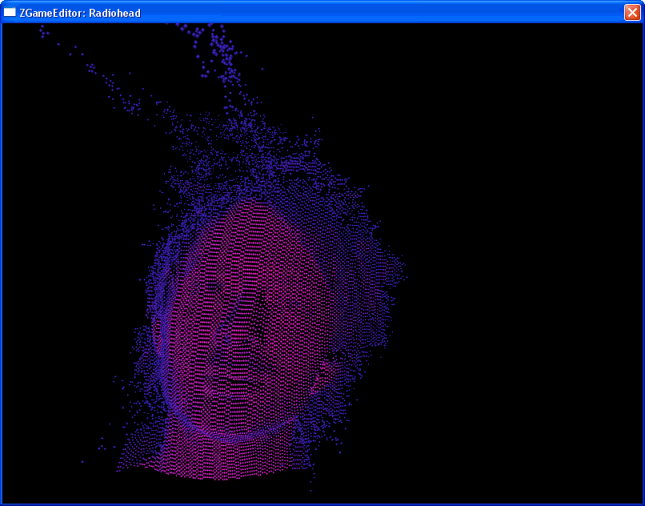Close the ZGameEditor Radiohead window
645x506 pixels.
632,12
